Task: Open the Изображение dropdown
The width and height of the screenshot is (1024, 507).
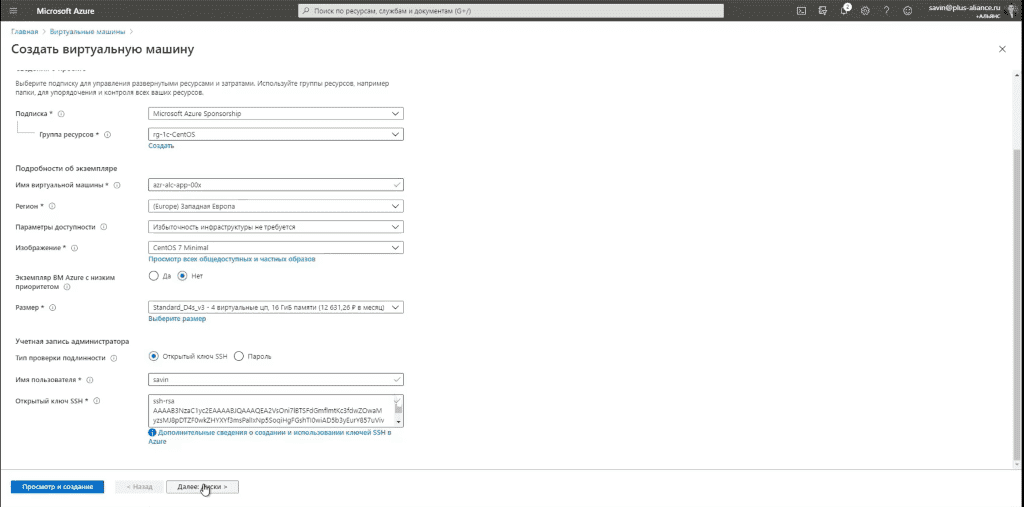Action: pos(276,248)
